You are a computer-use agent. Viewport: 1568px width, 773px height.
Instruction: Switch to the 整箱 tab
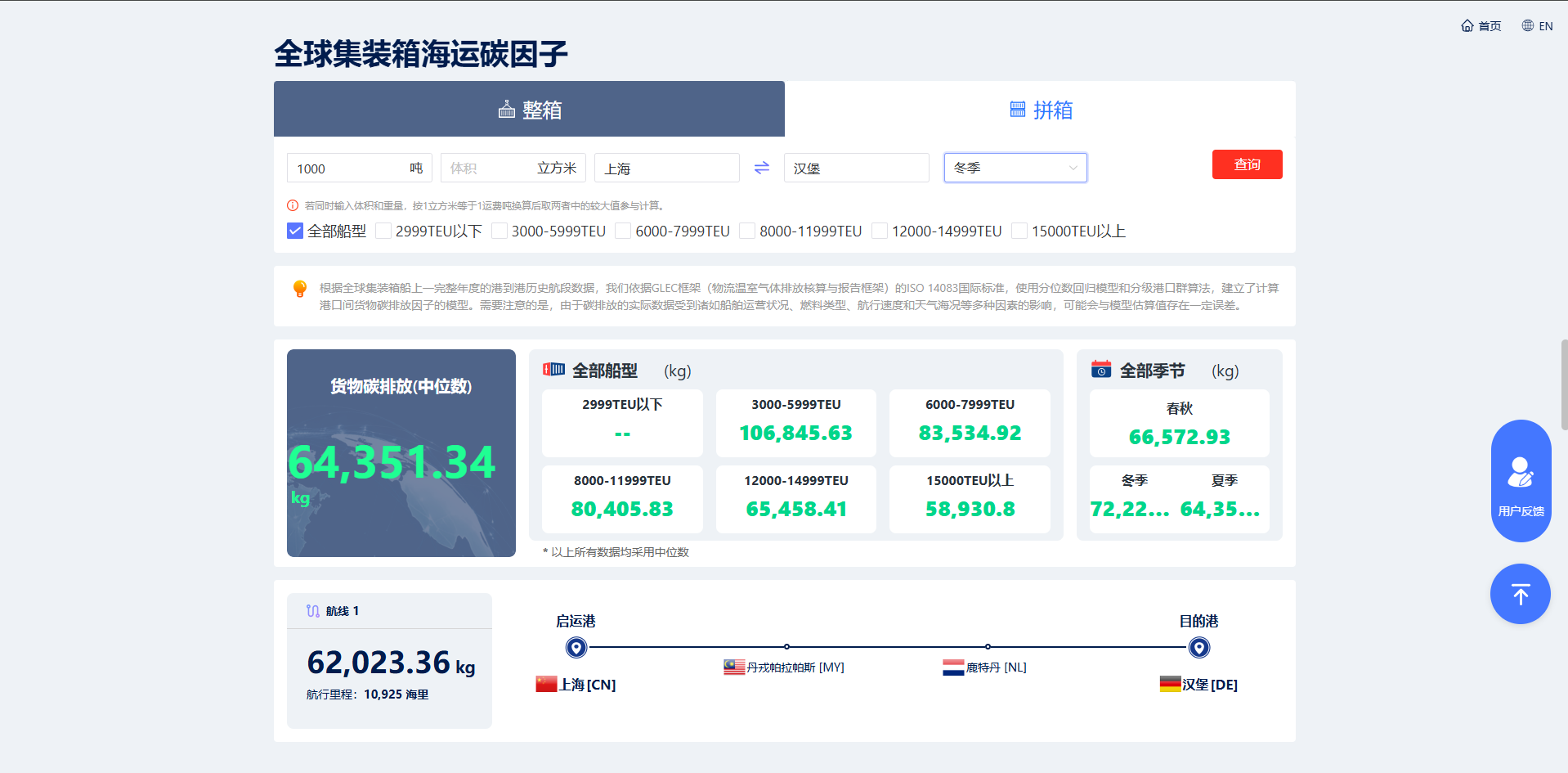pyautogui.click(x=529, y=109)
